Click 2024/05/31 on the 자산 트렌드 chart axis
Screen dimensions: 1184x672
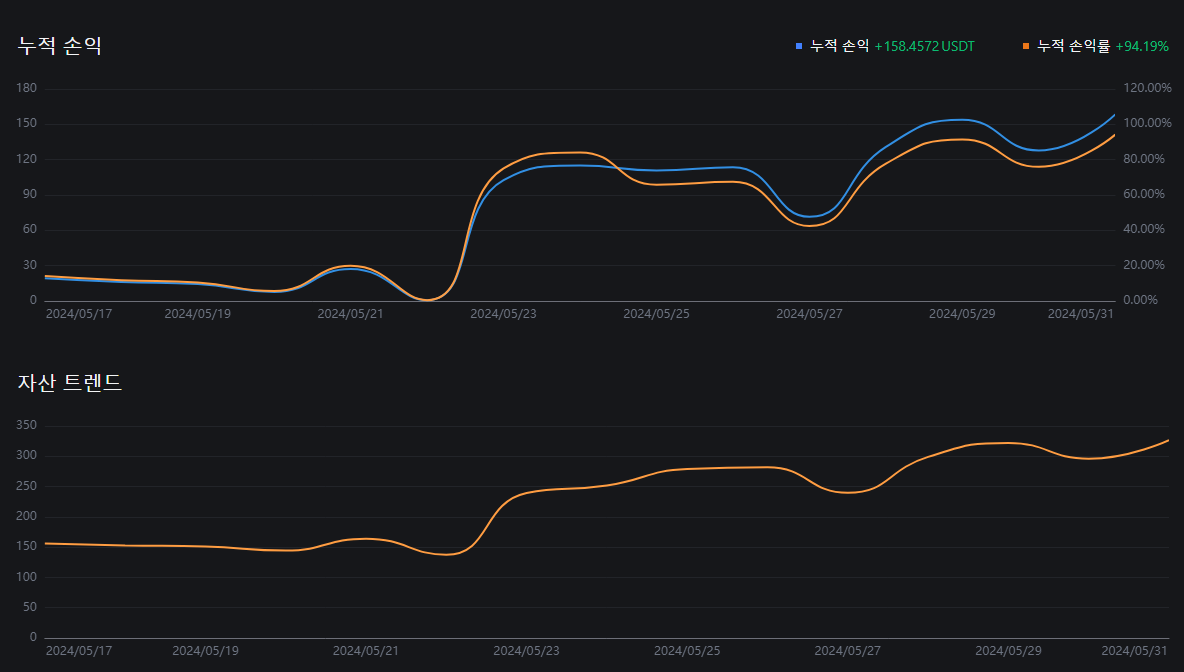click(x=1135, y=650)
